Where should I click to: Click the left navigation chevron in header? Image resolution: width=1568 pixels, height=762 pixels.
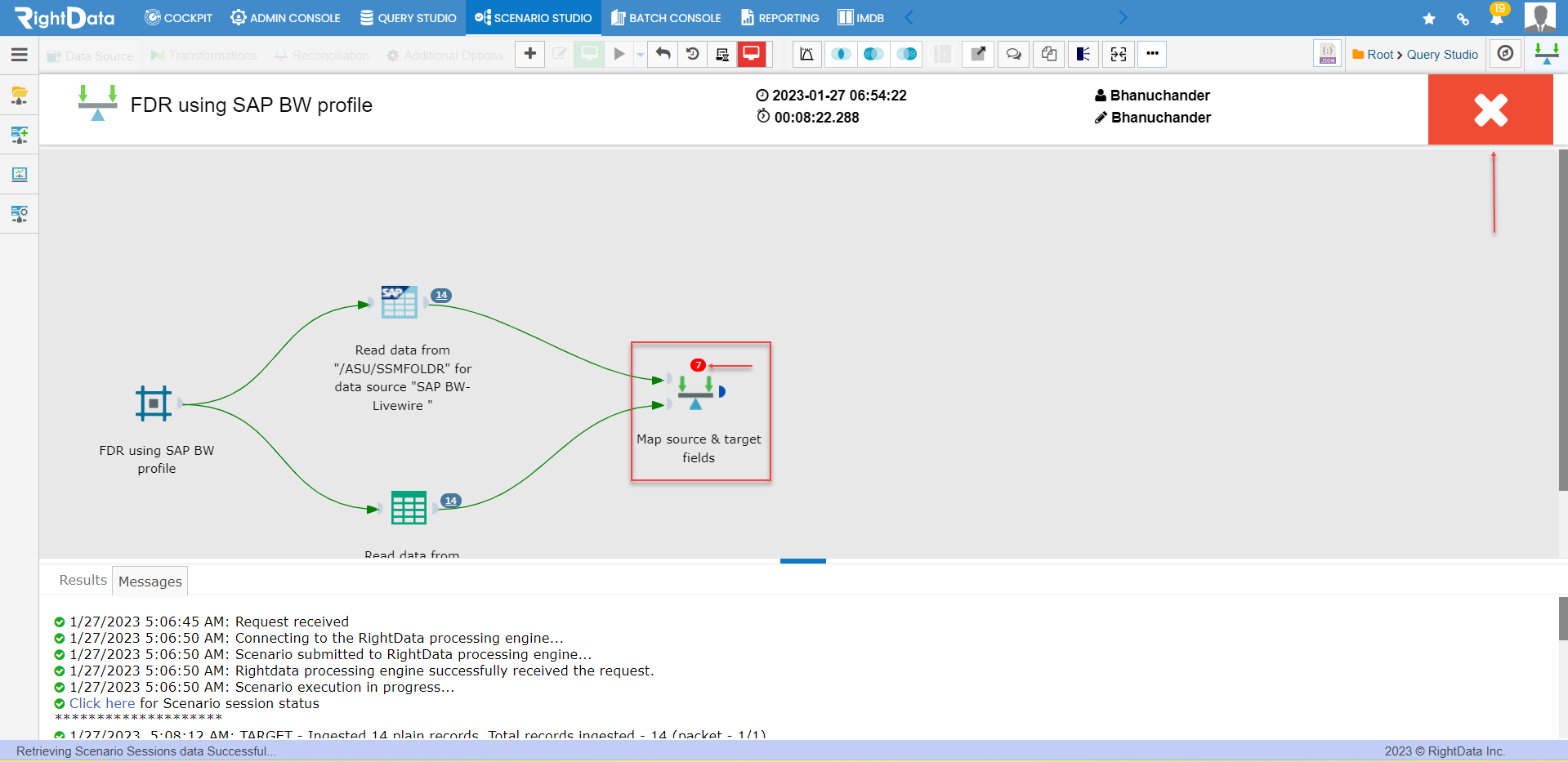coord(909,18)
